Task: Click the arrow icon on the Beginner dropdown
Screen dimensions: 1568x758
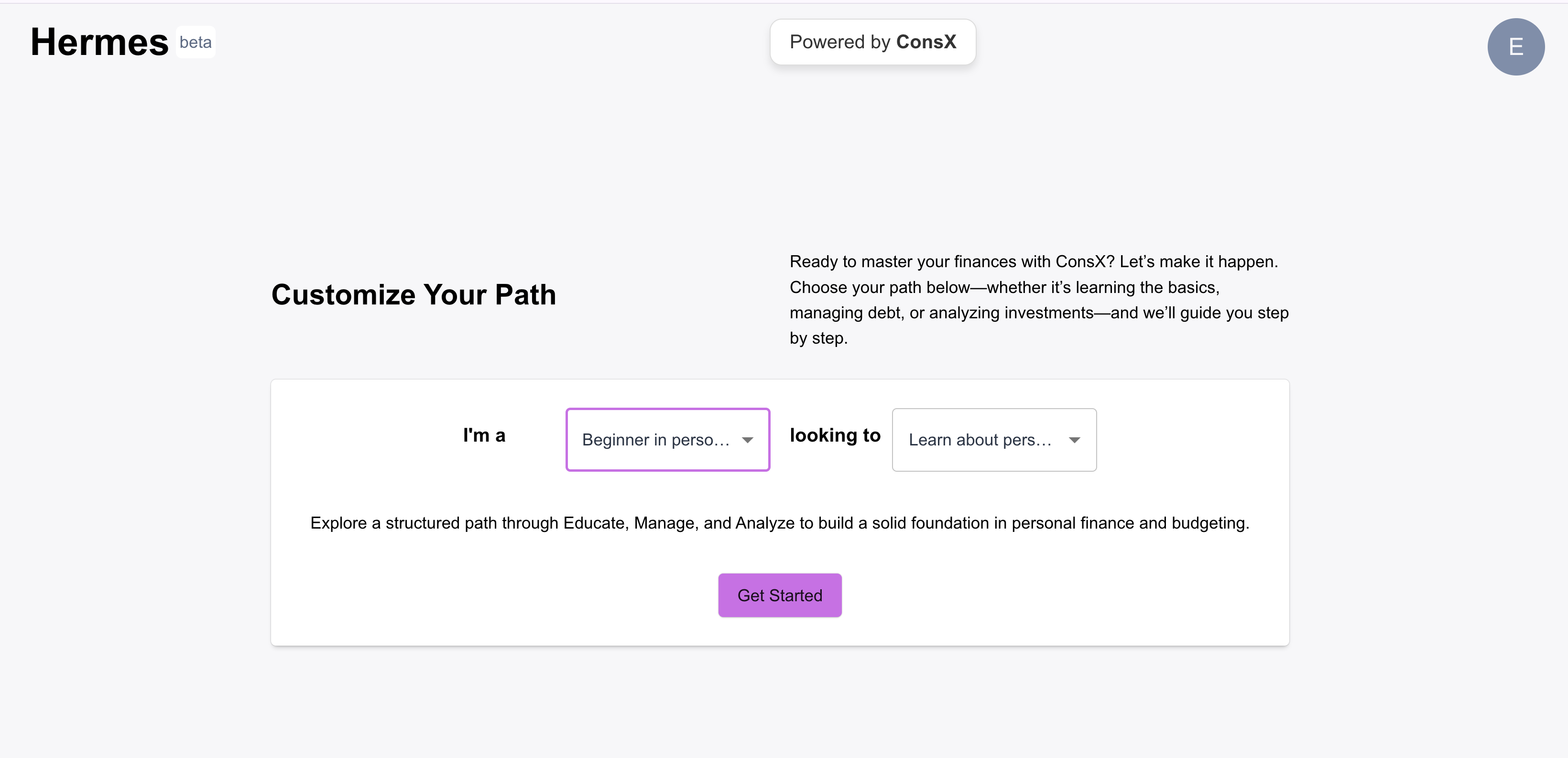Action: point(748,440)
